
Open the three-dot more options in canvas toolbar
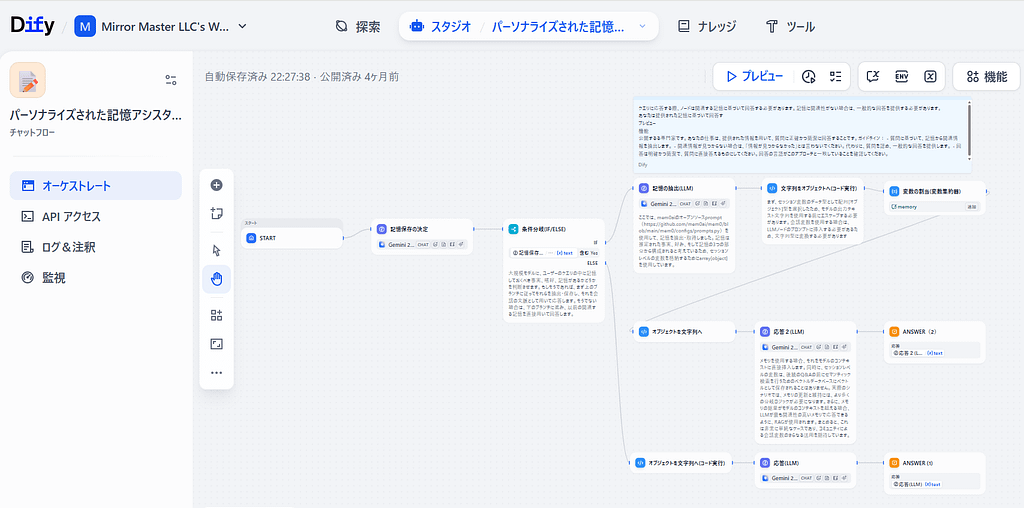(216, 373)
